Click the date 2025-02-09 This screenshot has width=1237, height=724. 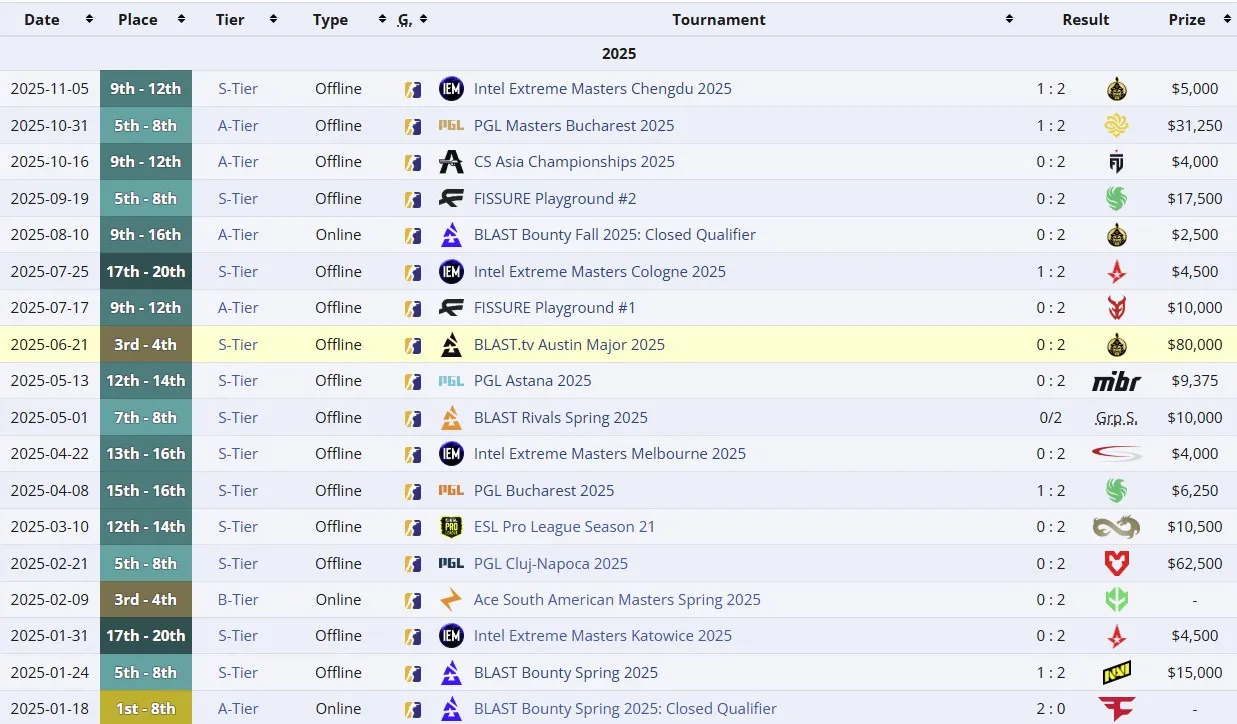[x=50, y=600]
